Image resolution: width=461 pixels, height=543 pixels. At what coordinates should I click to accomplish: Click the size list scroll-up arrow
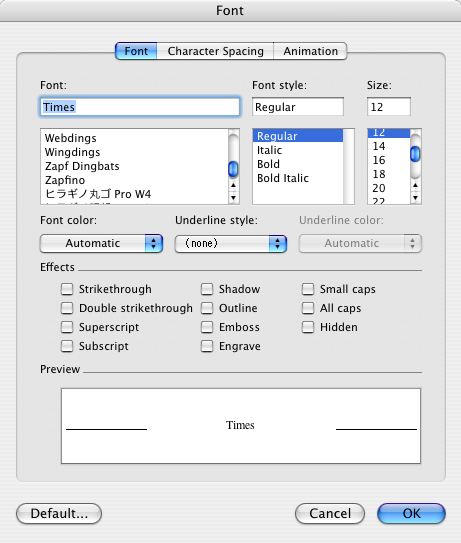point(415,186)
